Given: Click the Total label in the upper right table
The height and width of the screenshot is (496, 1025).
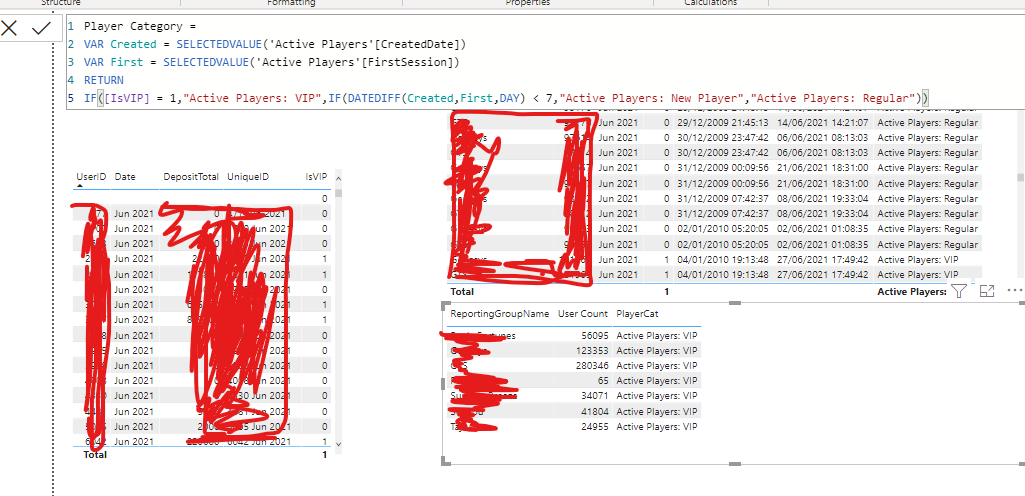Looking at the screenshot, I should 463,291.
